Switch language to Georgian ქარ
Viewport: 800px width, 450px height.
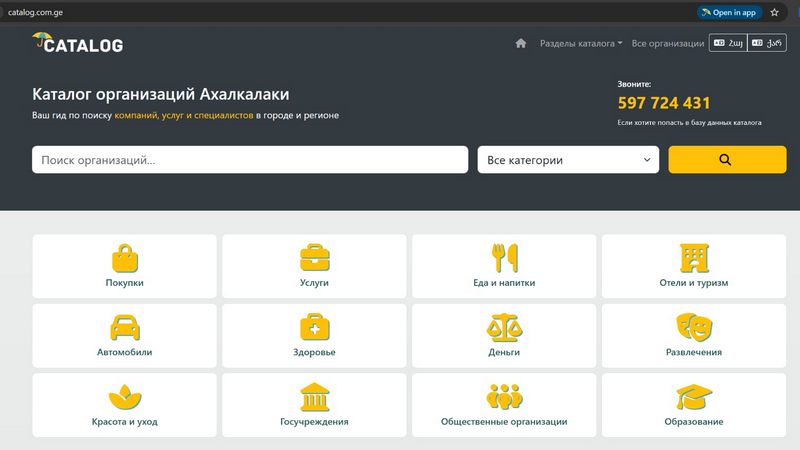tap(767, 43)
